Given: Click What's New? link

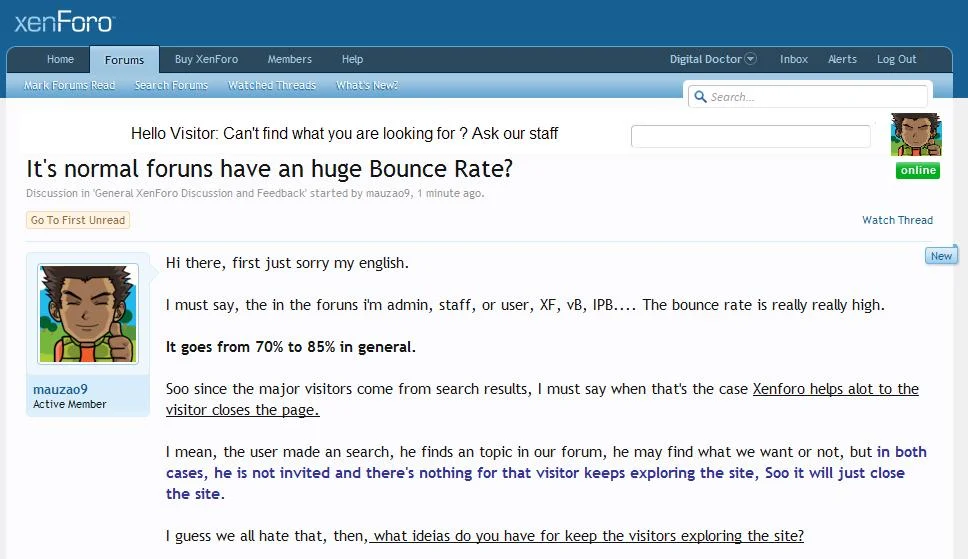Looking at the screenshot, I should 367,85.
